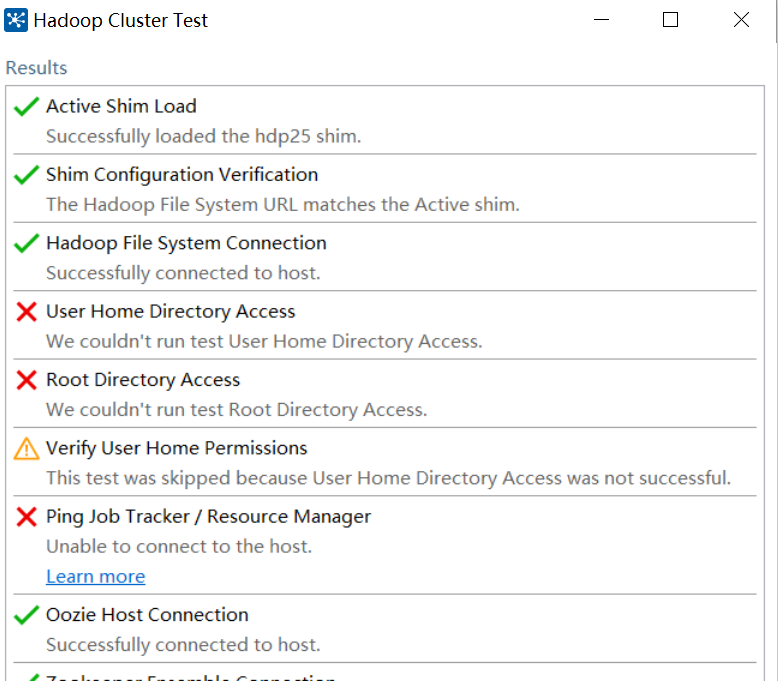
Task: Click the Results label
Action: (x=36, y=67)
